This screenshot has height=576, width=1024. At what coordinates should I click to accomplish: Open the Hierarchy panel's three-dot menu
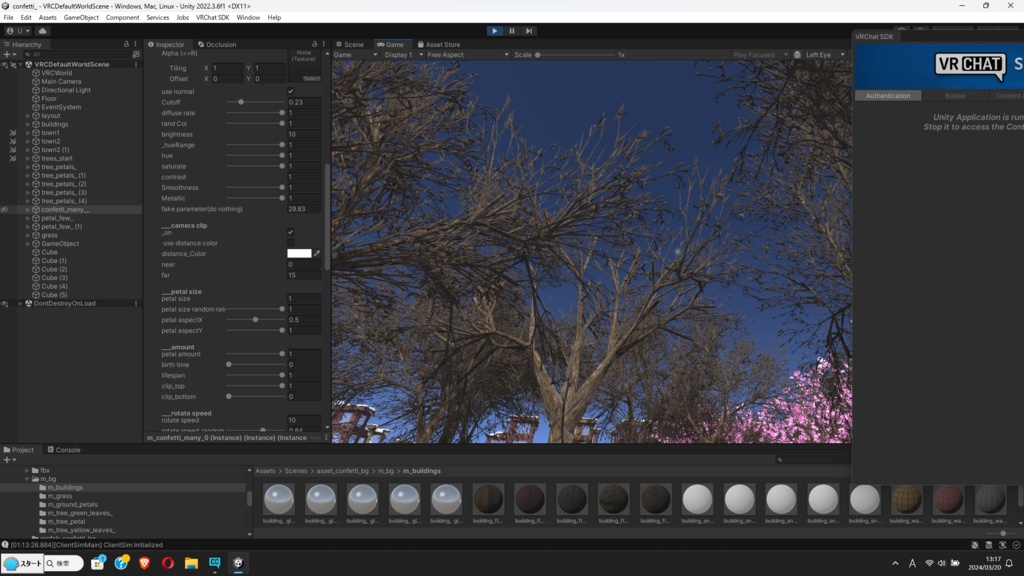[x=136, y=44]
